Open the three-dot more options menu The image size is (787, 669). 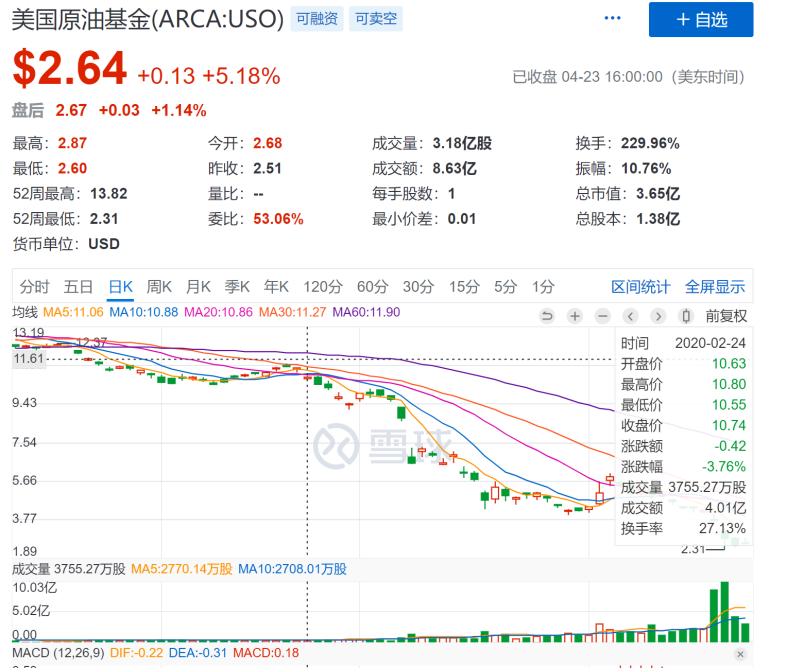(x=612, y=18)
